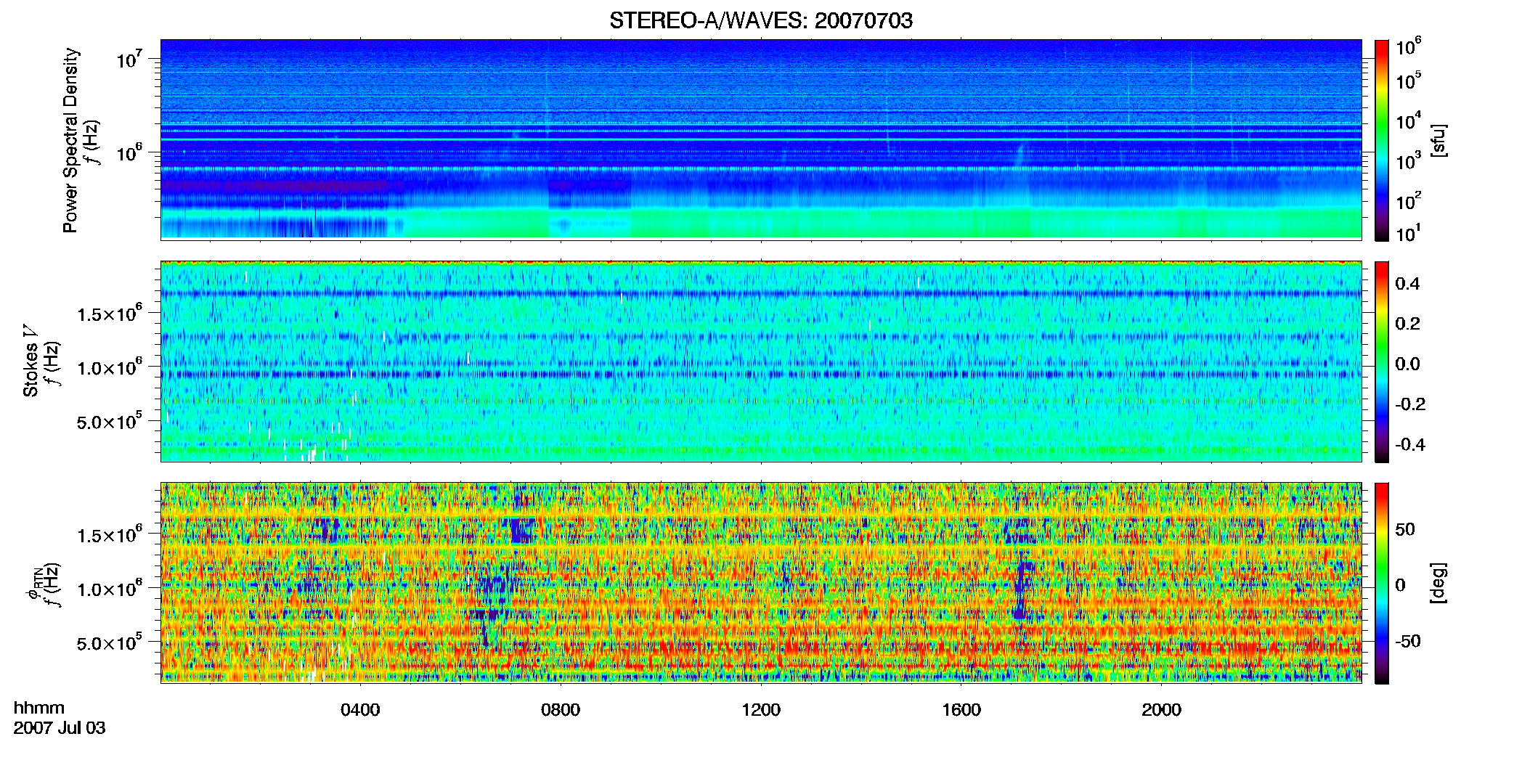Click the Stokes V colorbar

tap(1382, 362)
